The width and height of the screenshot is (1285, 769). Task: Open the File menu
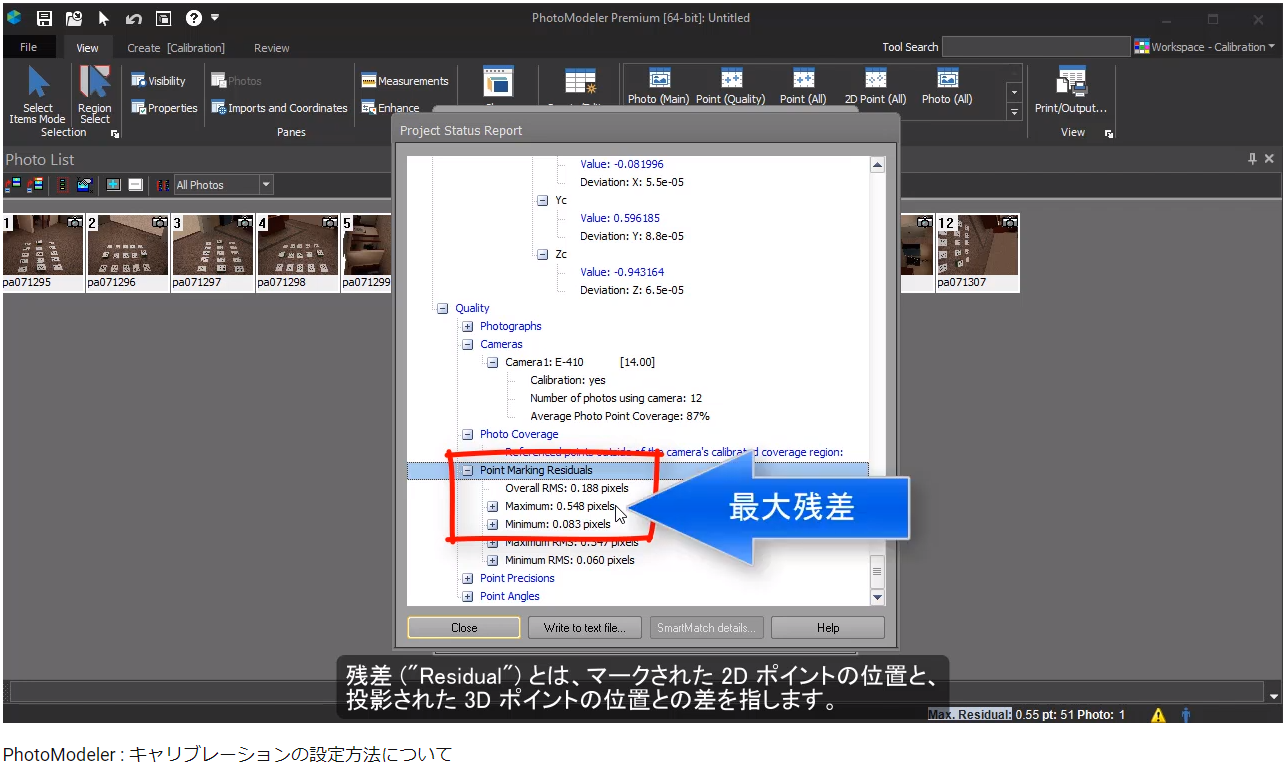click(28, 47)
